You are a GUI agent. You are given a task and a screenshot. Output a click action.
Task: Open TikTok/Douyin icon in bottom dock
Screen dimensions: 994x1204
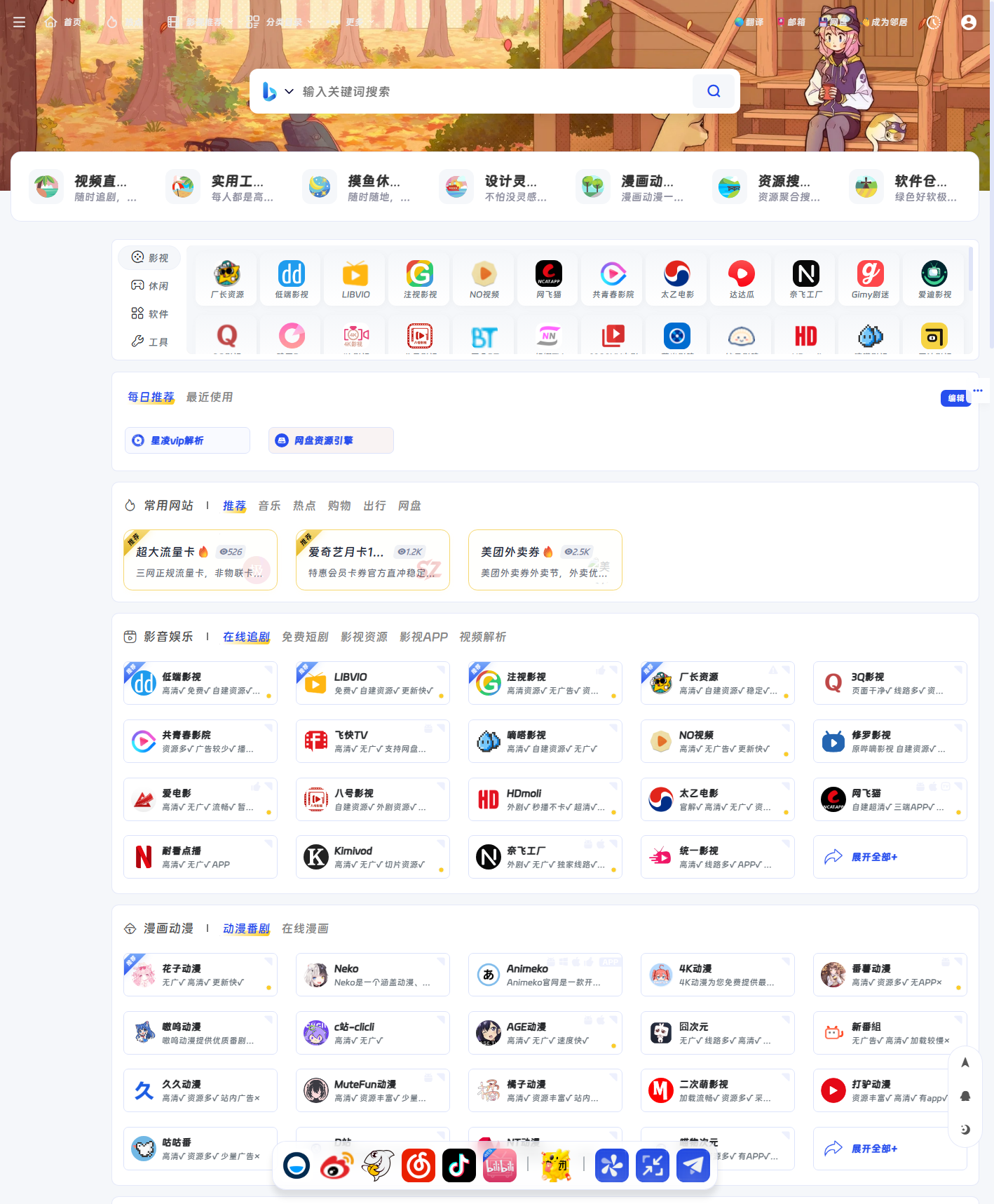click(x=459, y=1165)
